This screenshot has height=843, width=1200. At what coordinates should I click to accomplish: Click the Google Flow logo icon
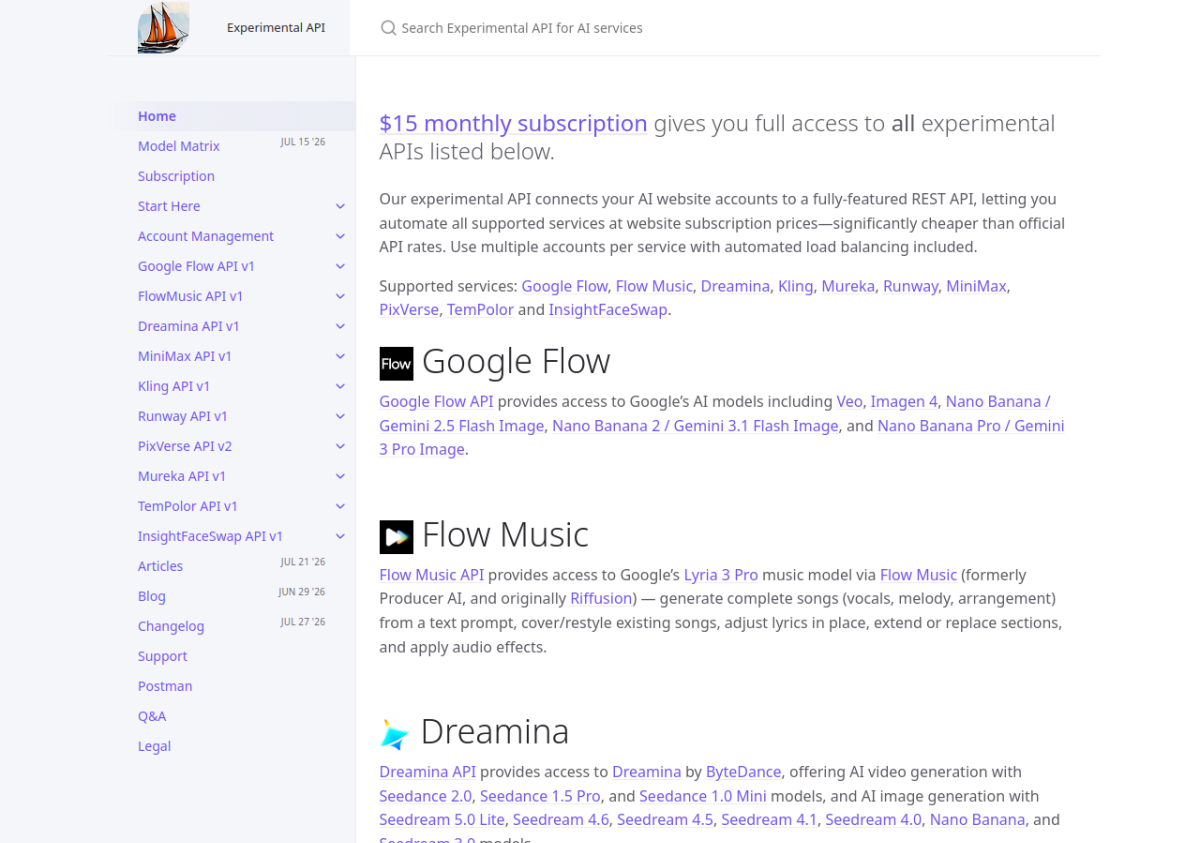(396, 363)
